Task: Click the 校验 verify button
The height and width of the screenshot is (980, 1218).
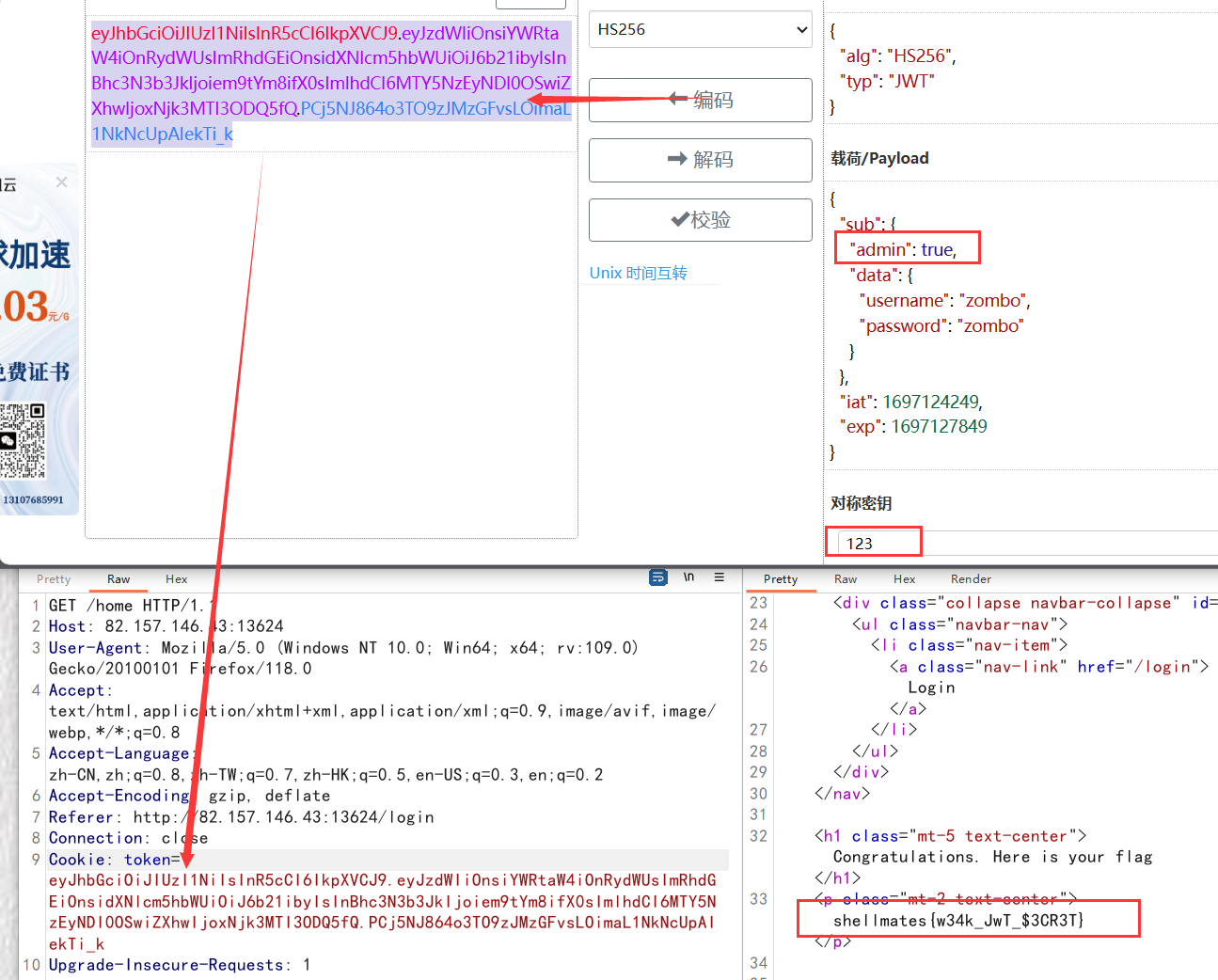Action: (701, 220)
